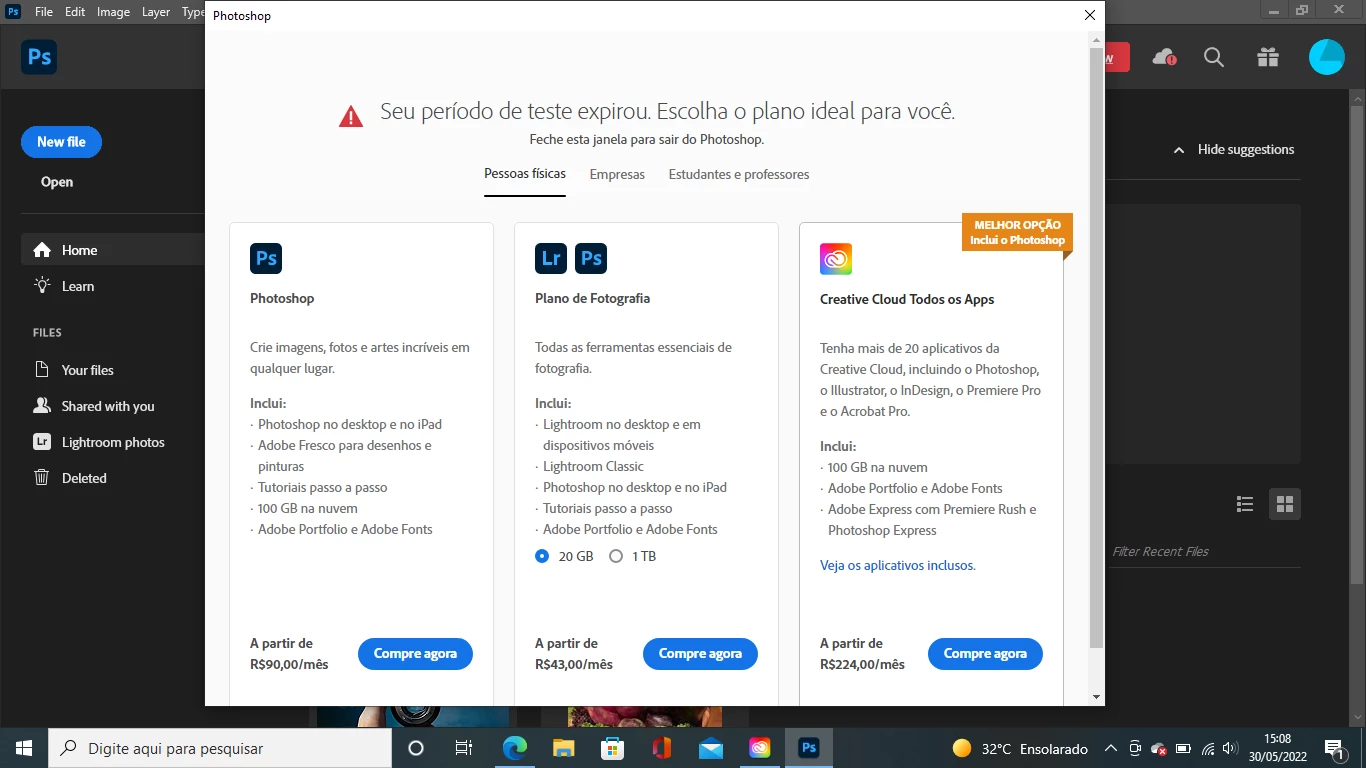The width and height of the screenshot is (1366, 768).
Task: Open the File menu
Action: tap(44, 12)
